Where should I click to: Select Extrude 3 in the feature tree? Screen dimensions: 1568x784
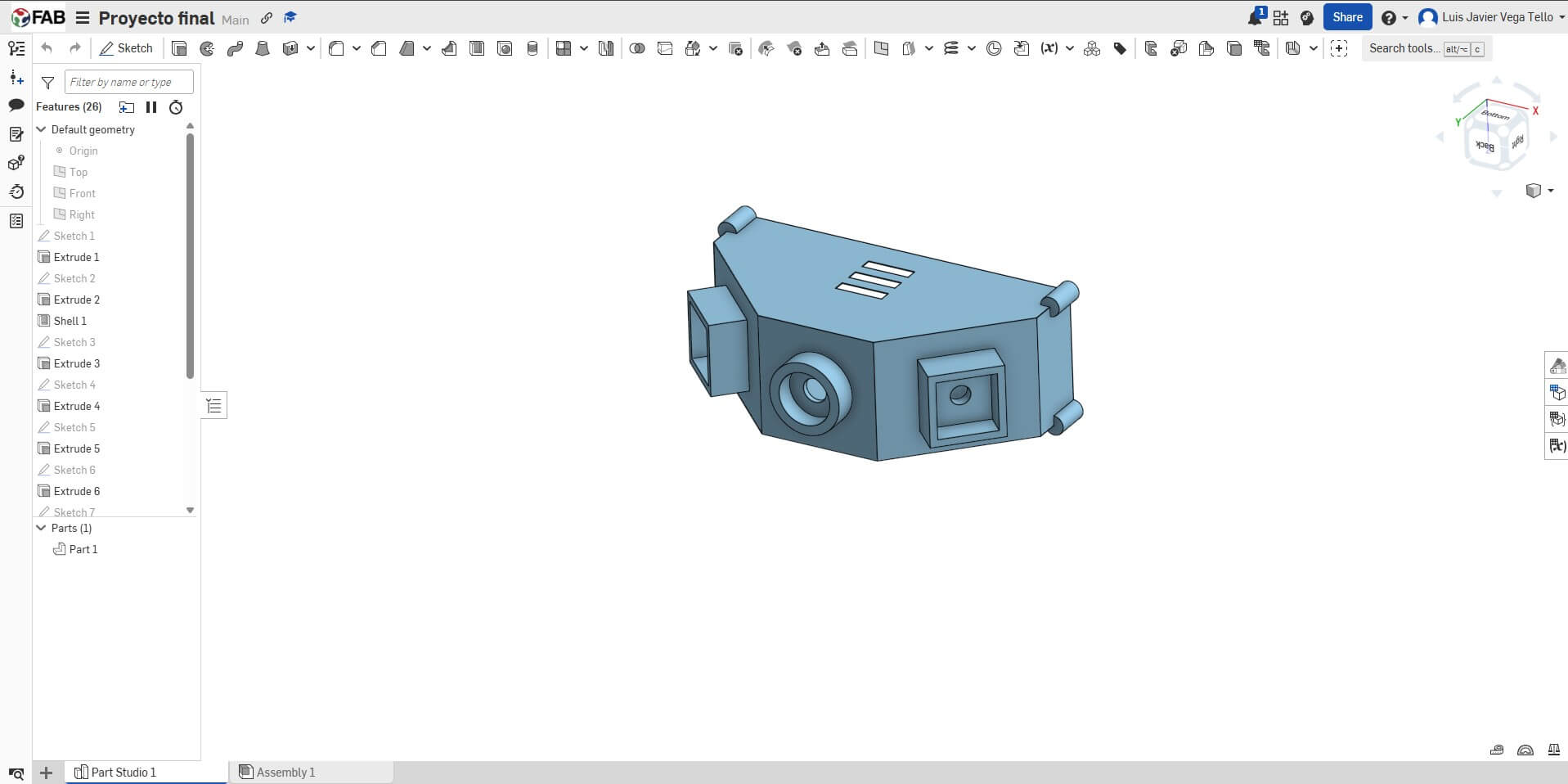tap(76, 363)
